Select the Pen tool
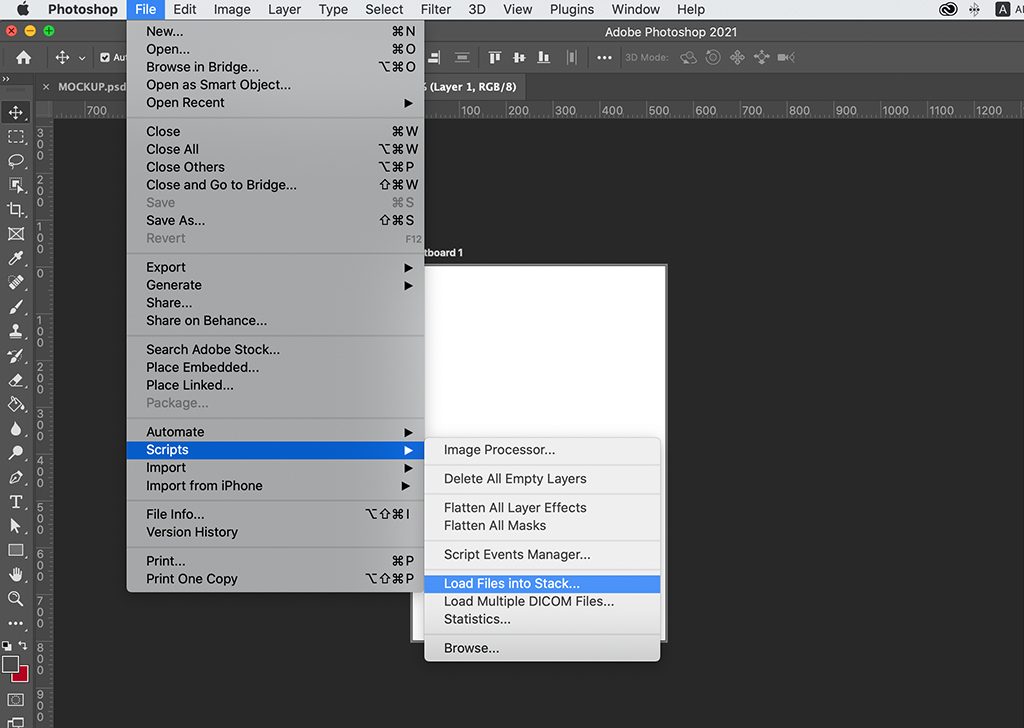1024x728 pixels. coord(16,477)
